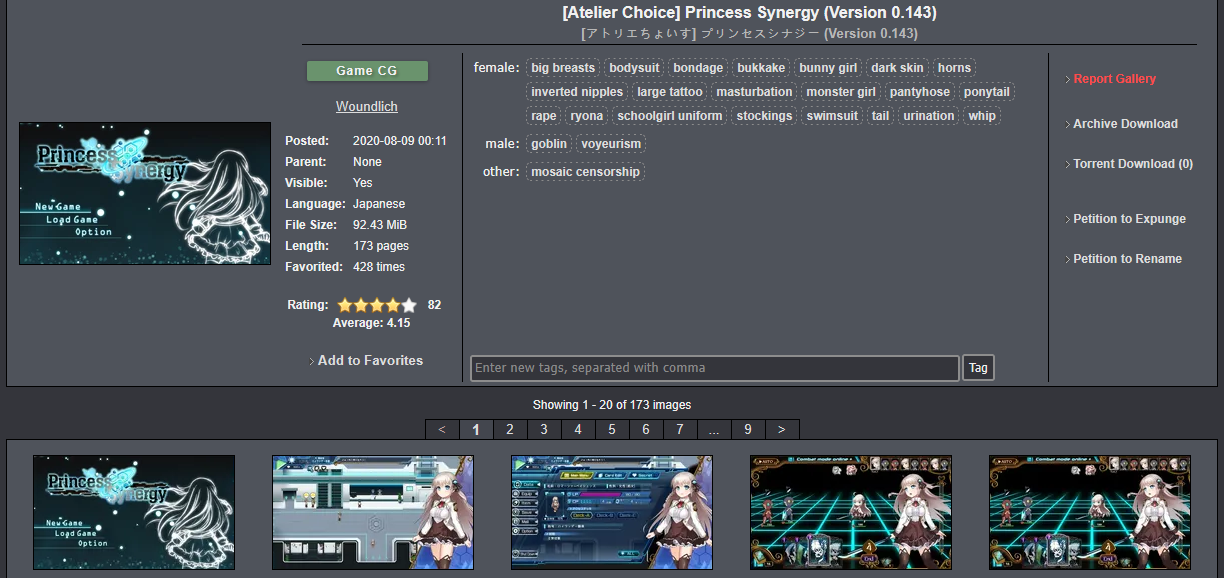This screenshot has height=578, width=1224.
Task: Open the Archive Download link
Action: [1125, 124]
